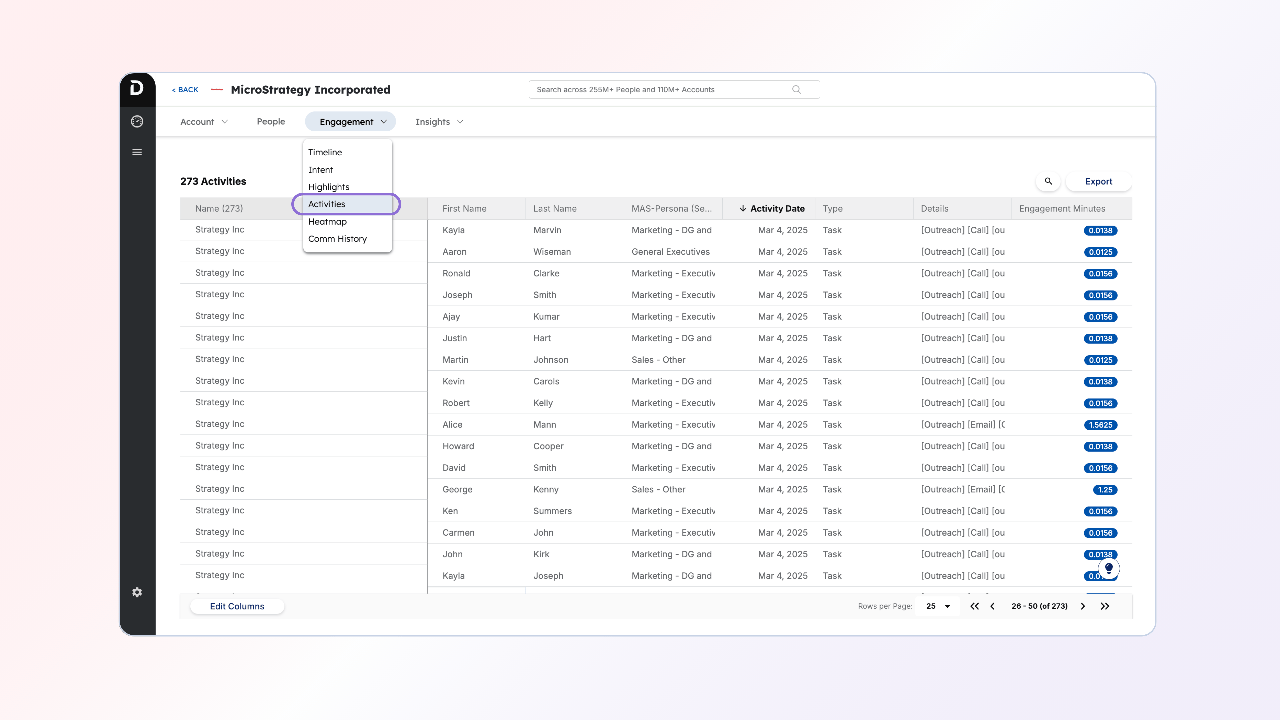This screenshot has width=1280, height=720.
Task: Go to the previous page arrow
Action: (992, 606)
